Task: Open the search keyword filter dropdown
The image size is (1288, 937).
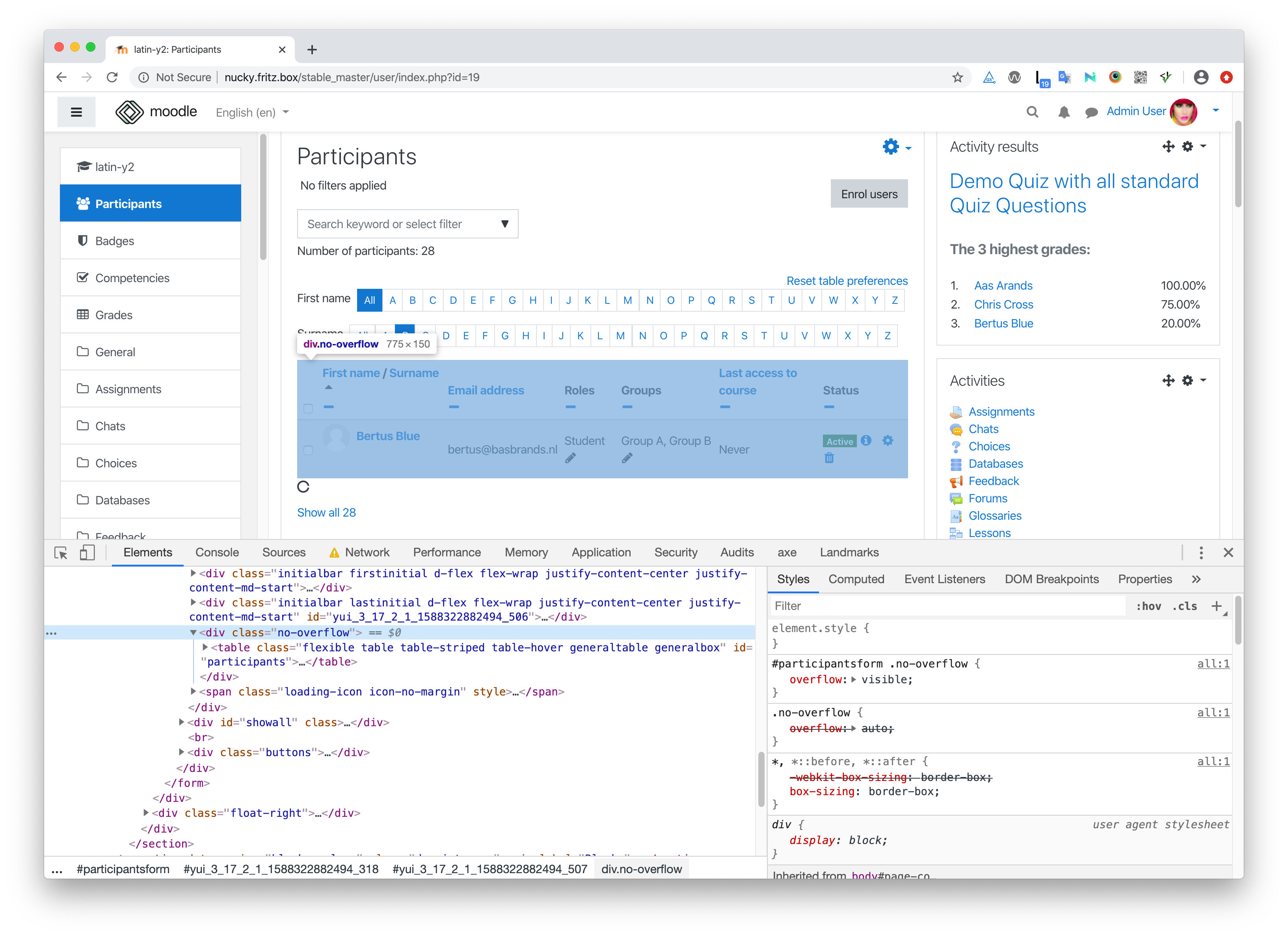Action: coord(504,224)
